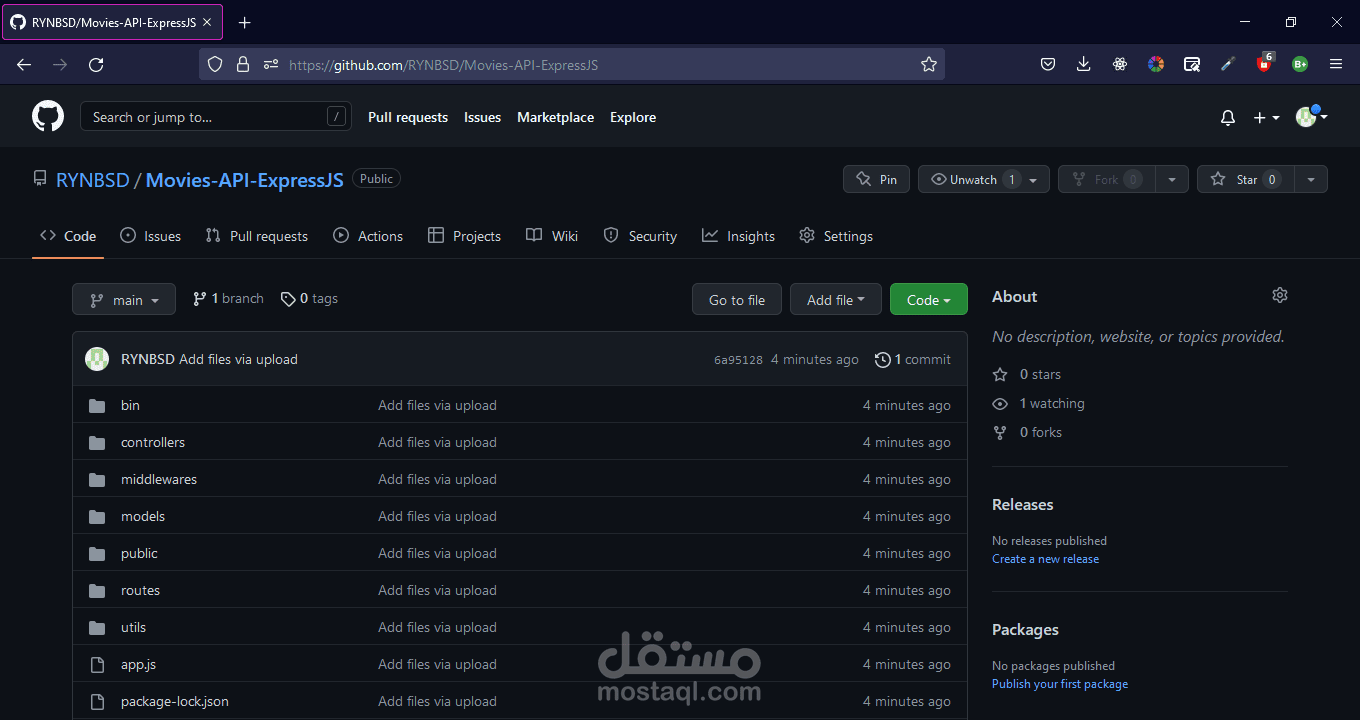Star the repository
This screenshot has width=1360, height=720.
[1246, 179]
